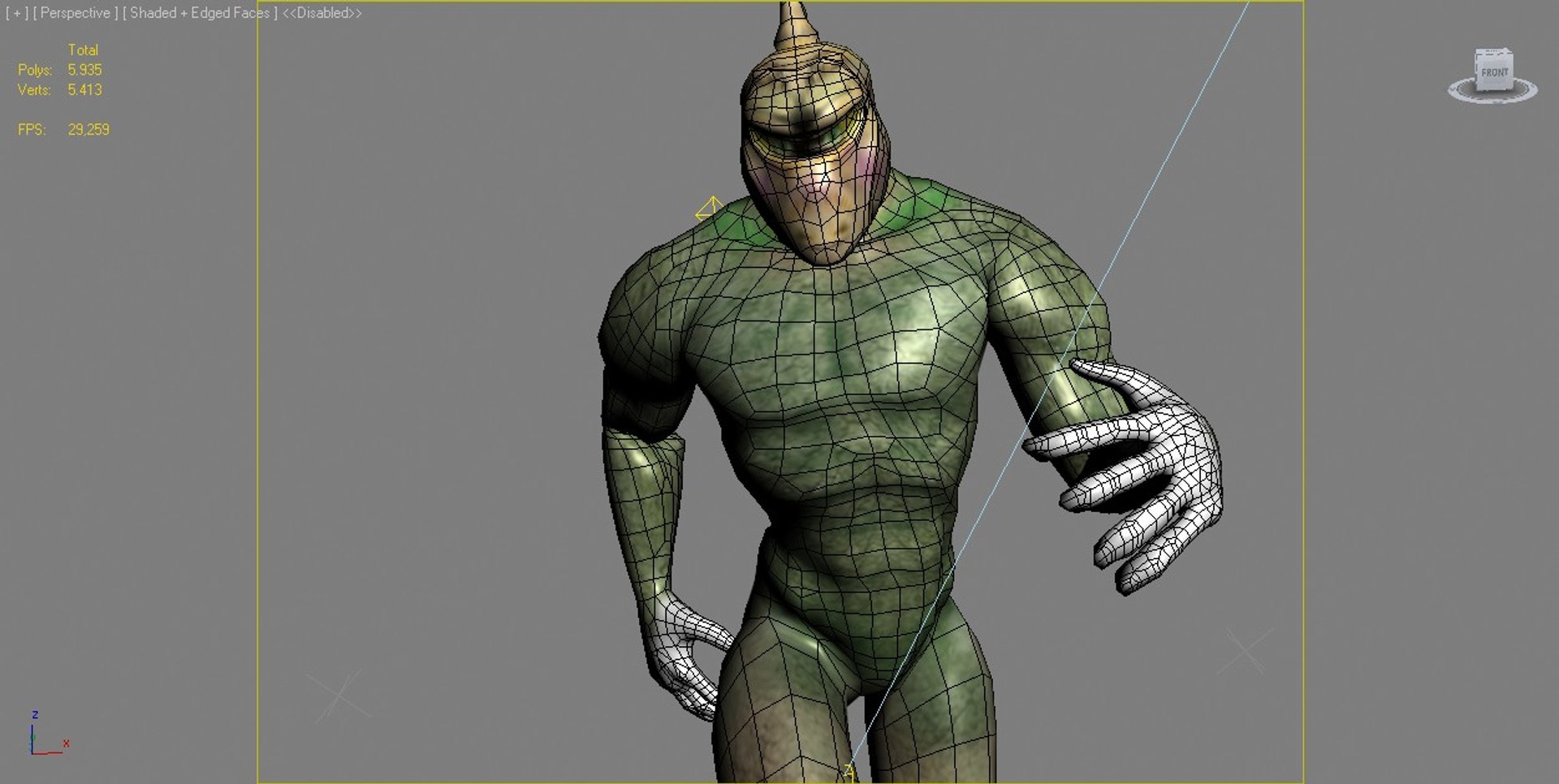Image resolution: width=1559 pixels, height=784 pixels.
Task: Open the viewport [+] general menu
Action: (x=16, y=13)
